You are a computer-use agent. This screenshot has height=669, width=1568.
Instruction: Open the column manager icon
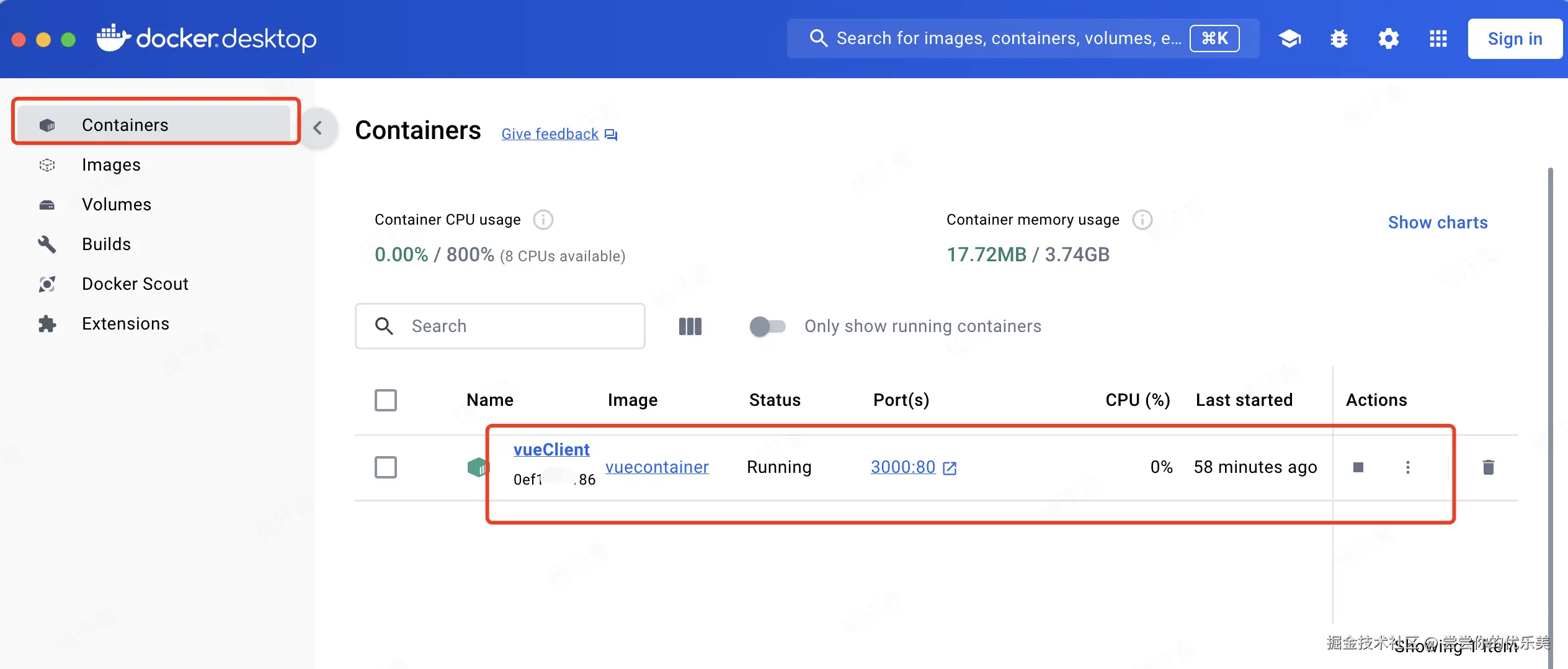point(690,326)
